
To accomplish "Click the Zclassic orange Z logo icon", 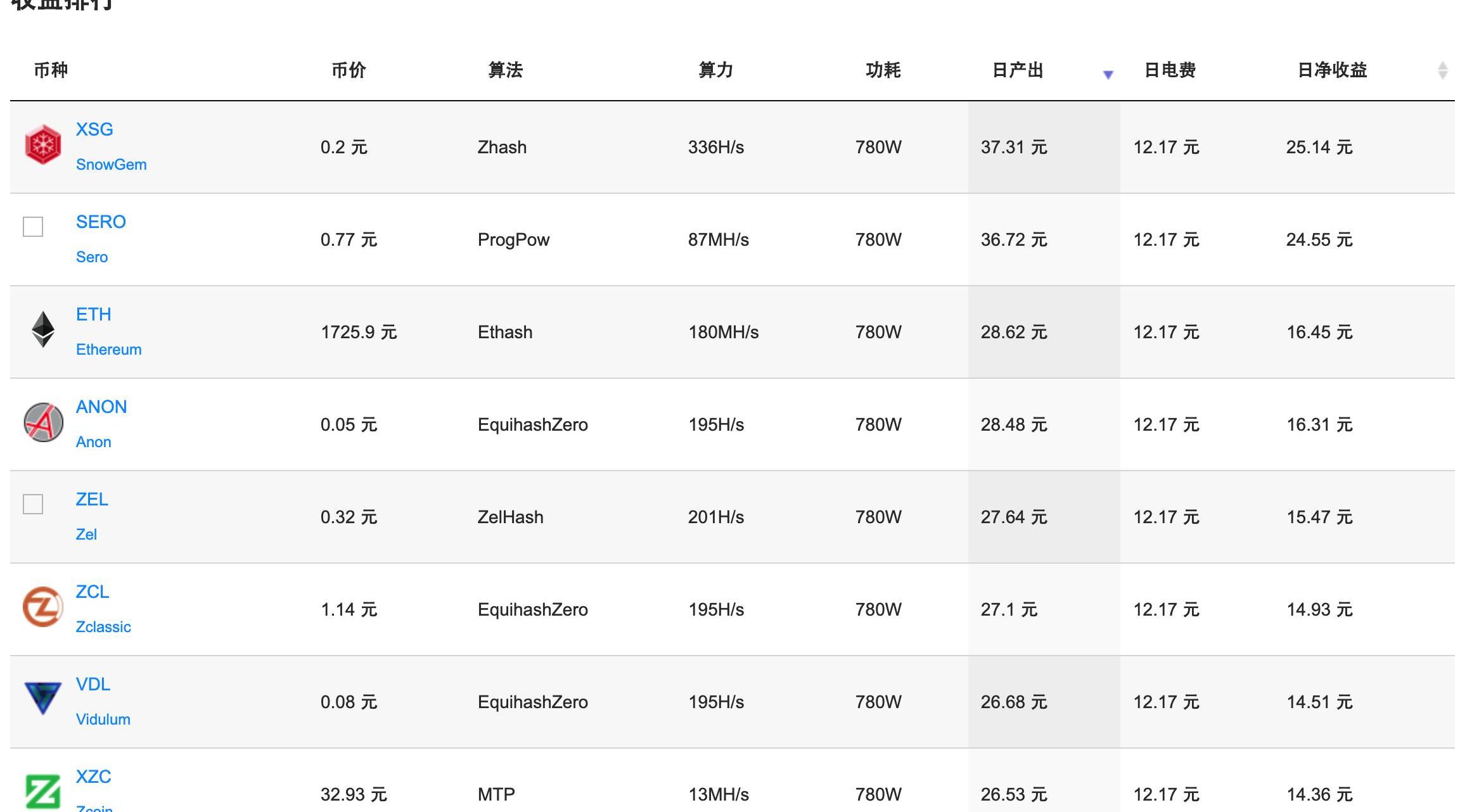I will (43, 607).
